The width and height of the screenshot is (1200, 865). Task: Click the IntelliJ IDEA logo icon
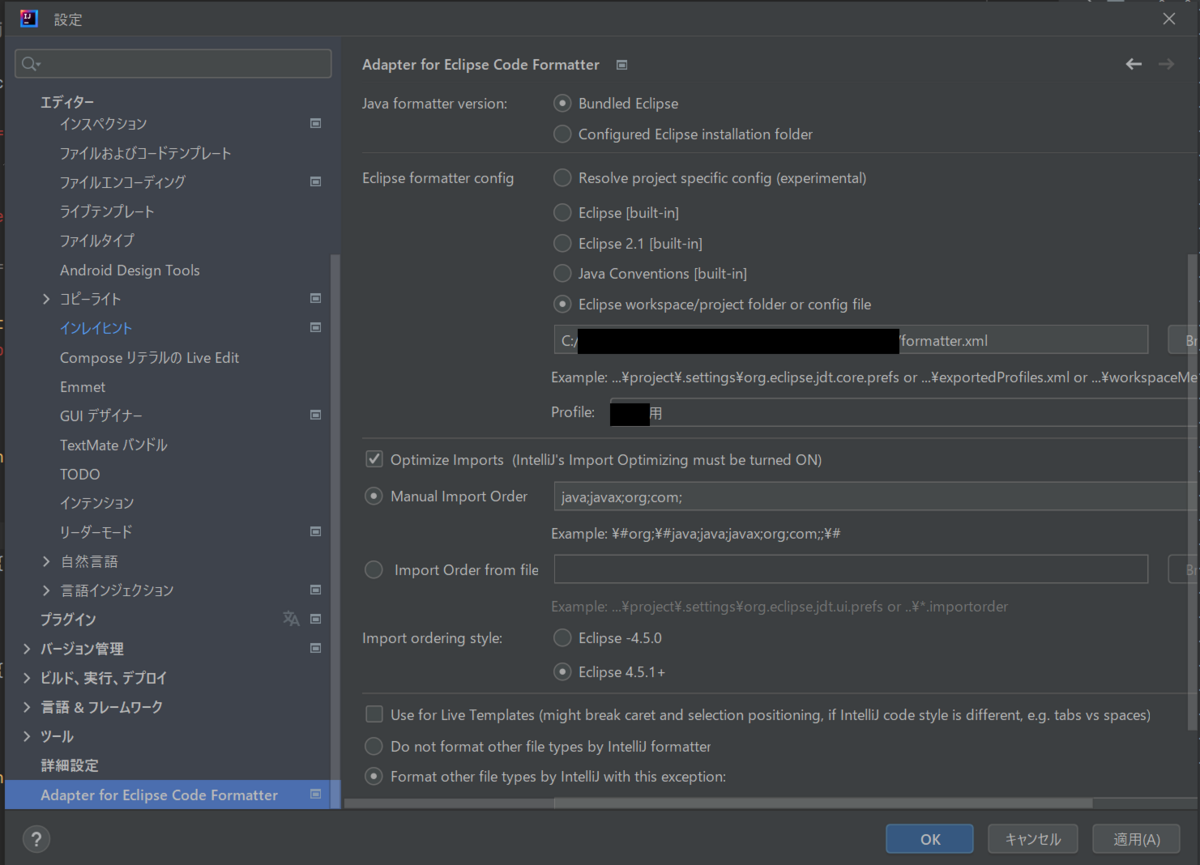point(29,19)
